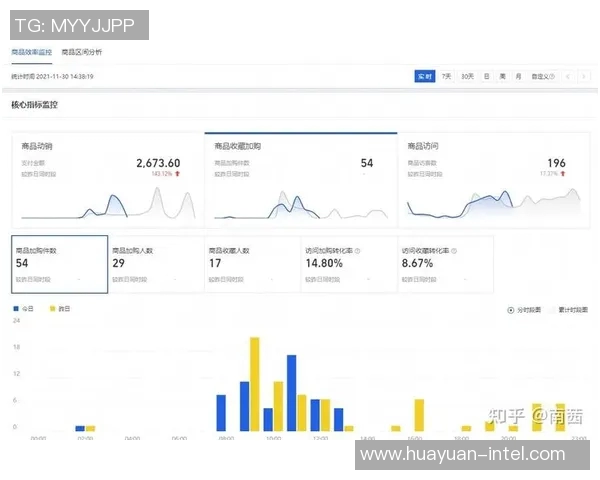
Task: Choose the 30天 time range
Action: coord(467,76)
